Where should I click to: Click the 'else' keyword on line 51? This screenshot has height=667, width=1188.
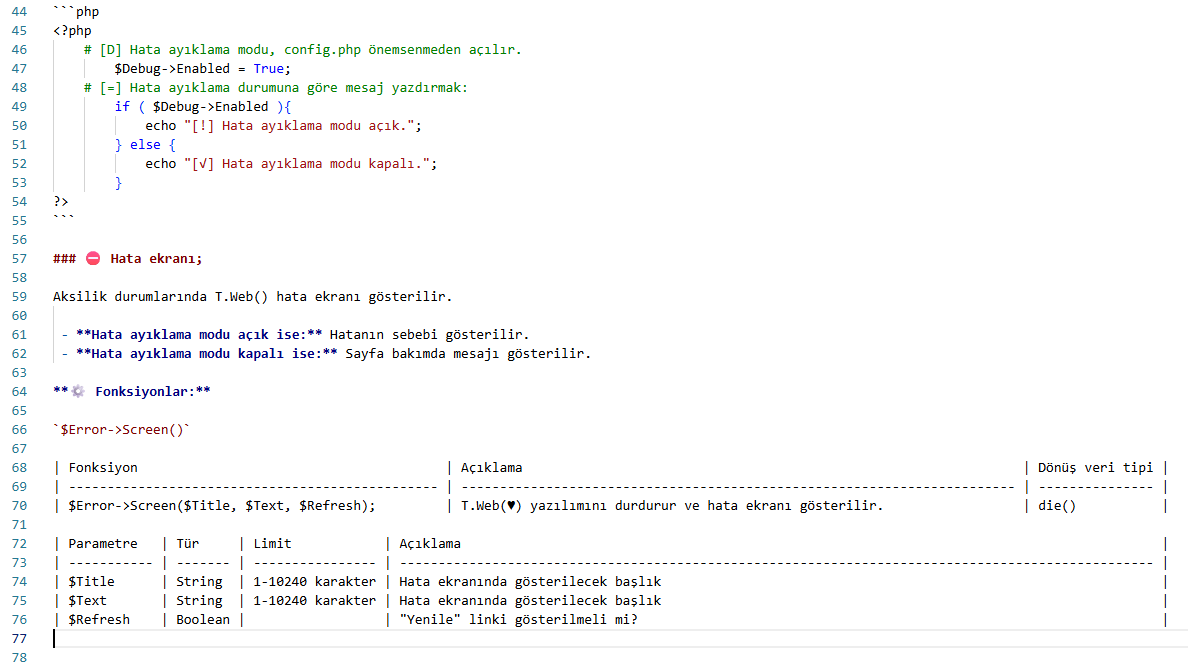click(145, 145)
